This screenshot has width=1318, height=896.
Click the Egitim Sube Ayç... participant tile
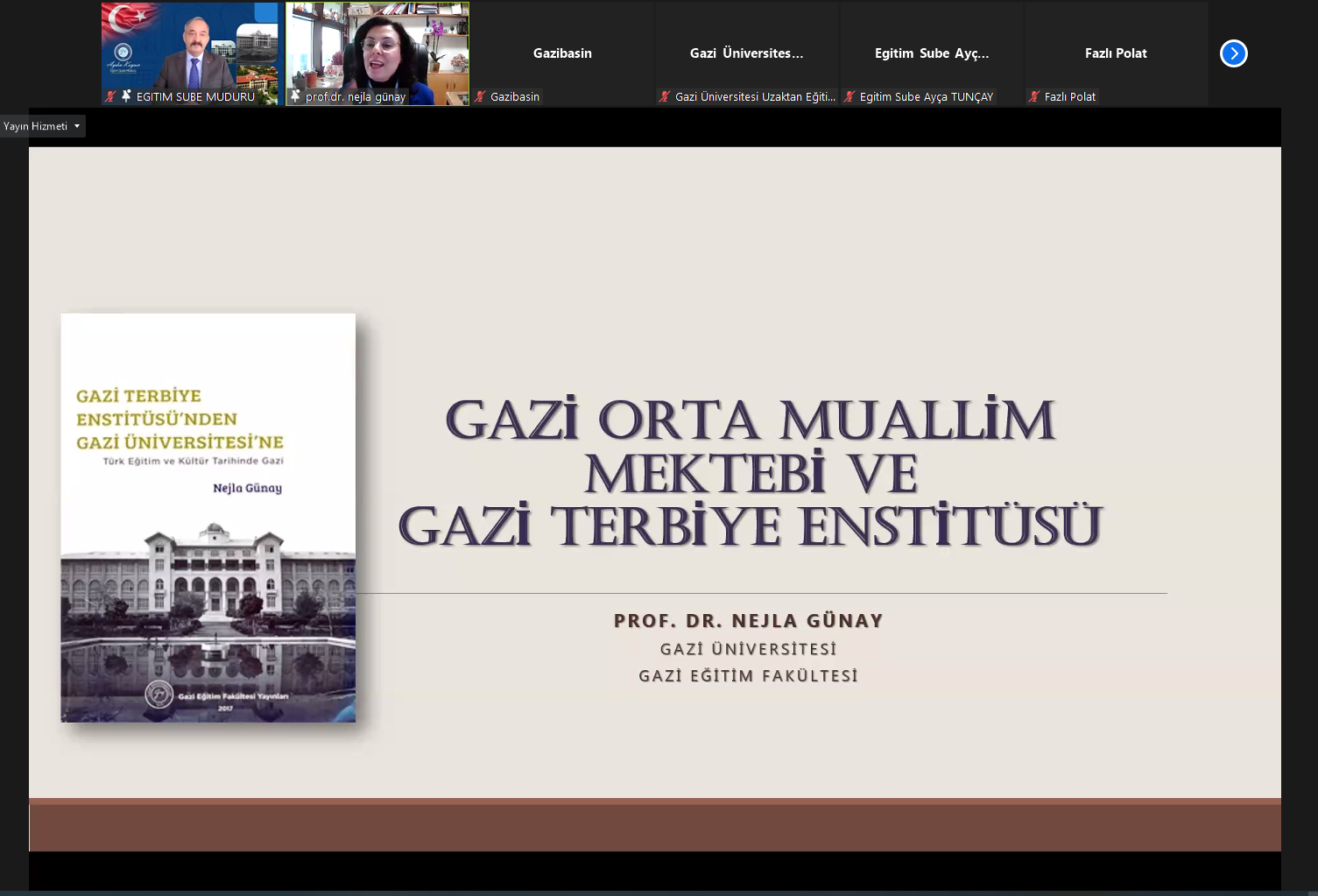(x=932, y=53)
